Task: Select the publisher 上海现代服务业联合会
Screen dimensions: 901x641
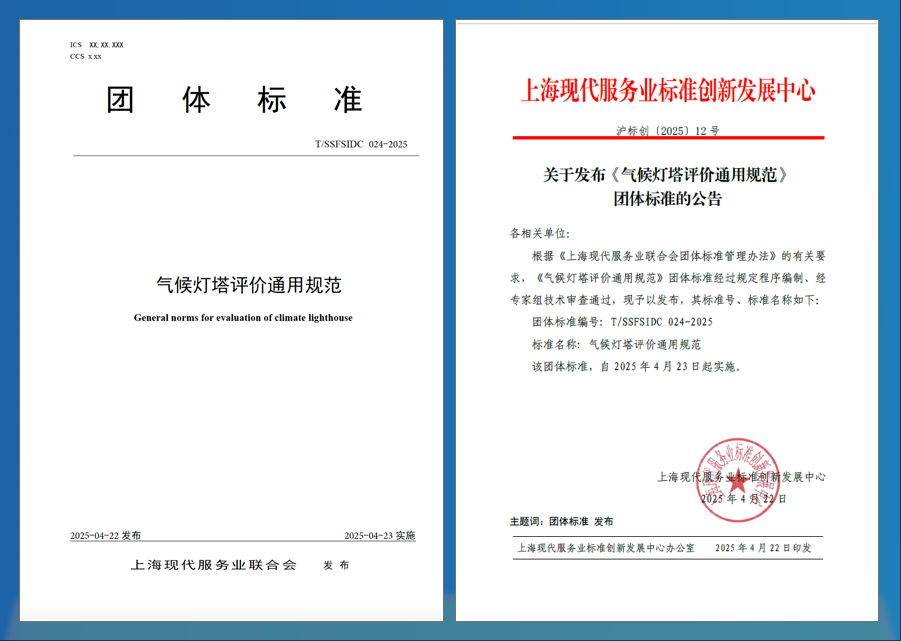Action: (214, 565)
